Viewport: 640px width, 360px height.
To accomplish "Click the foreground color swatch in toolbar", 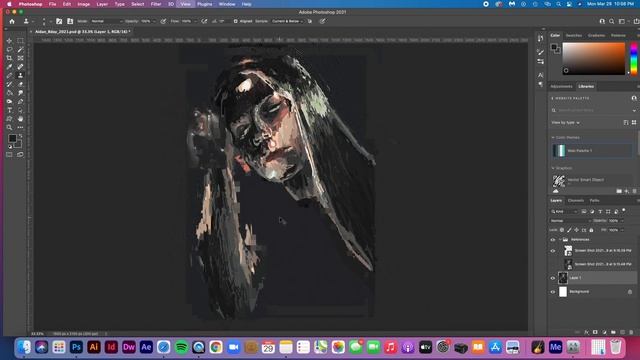I will 12,139.
